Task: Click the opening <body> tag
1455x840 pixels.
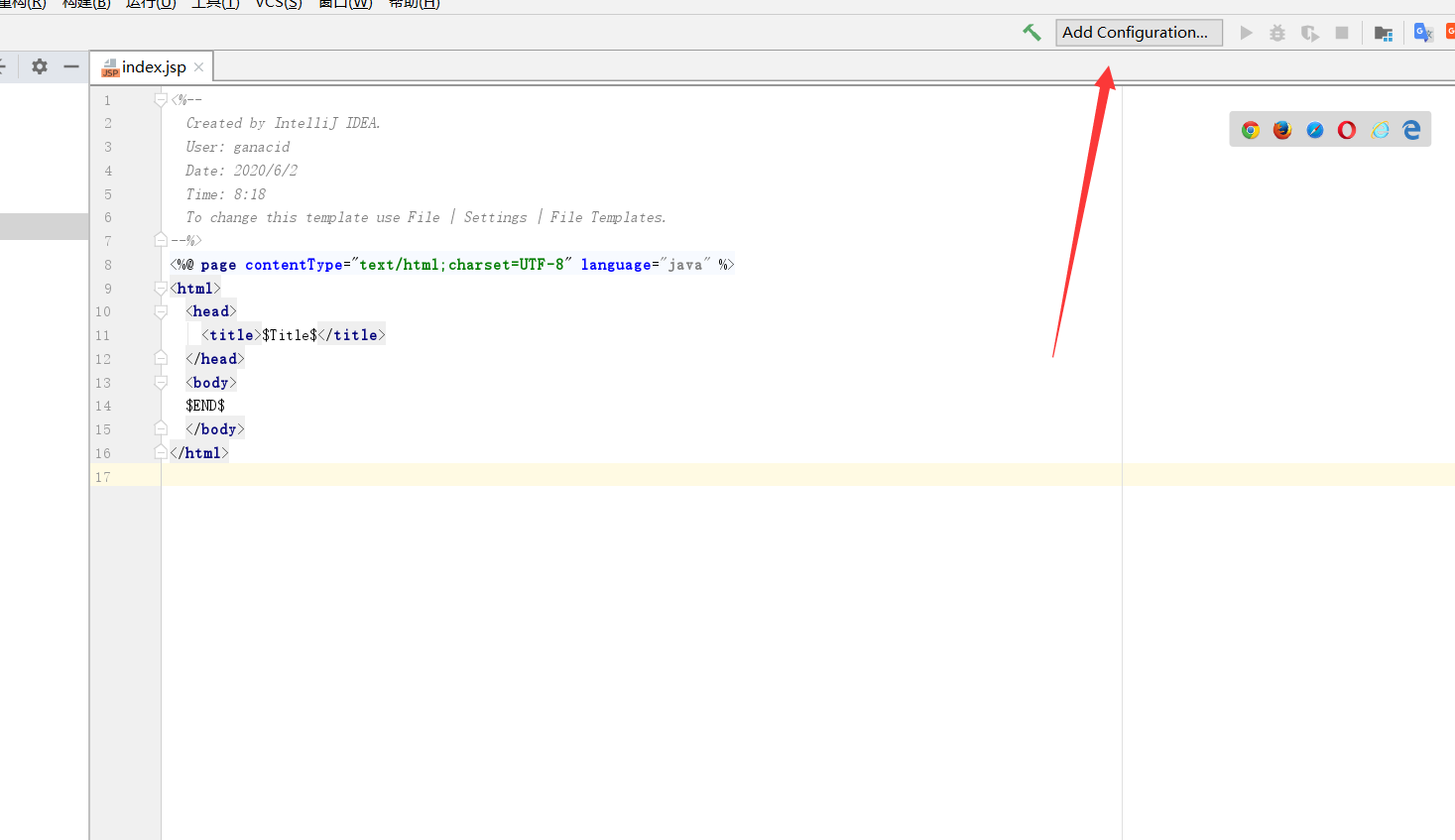Action: pyautogui.click(x=211, y=382)
